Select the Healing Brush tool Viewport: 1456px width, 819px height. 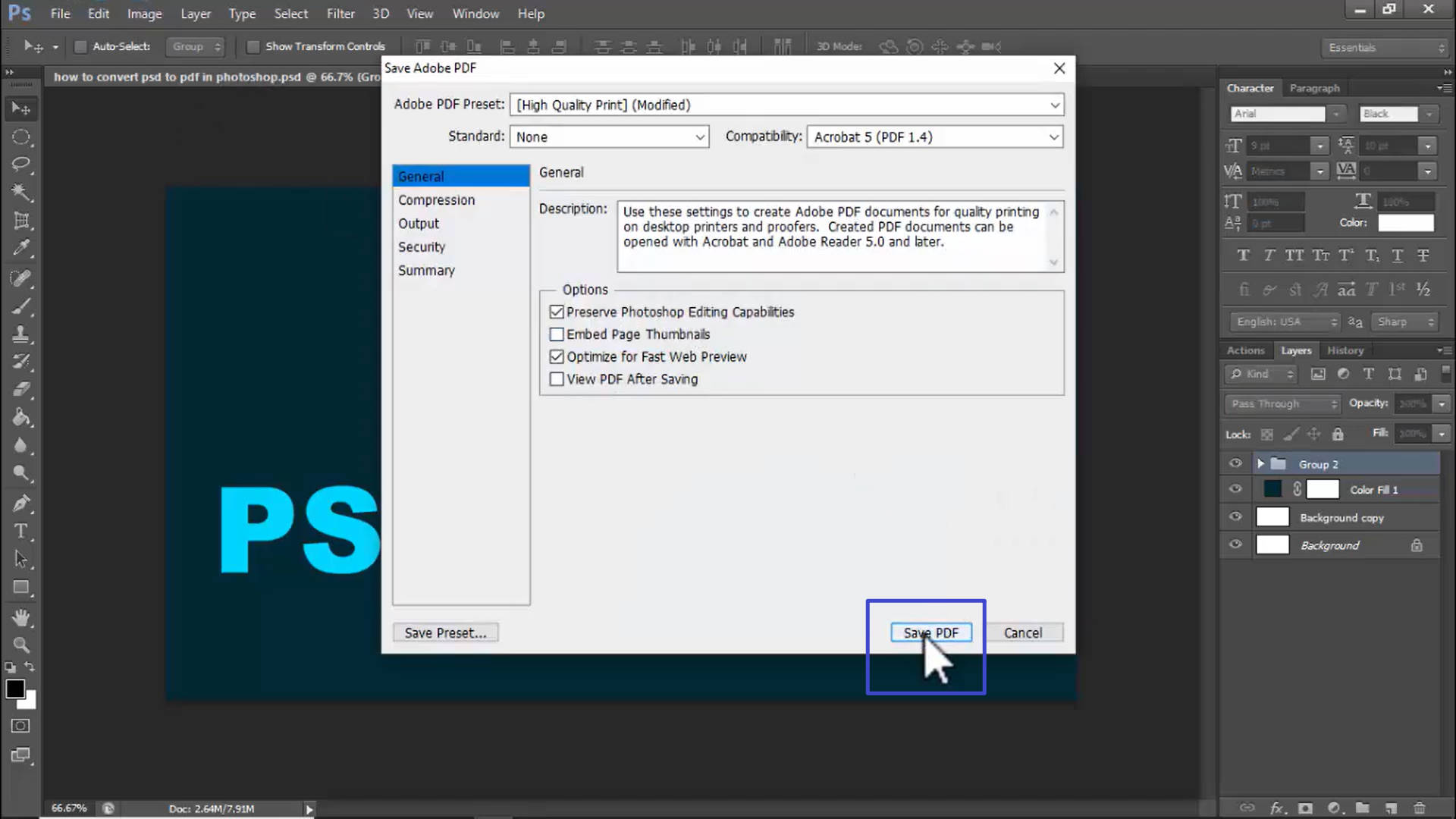click(x=21, y=278)
